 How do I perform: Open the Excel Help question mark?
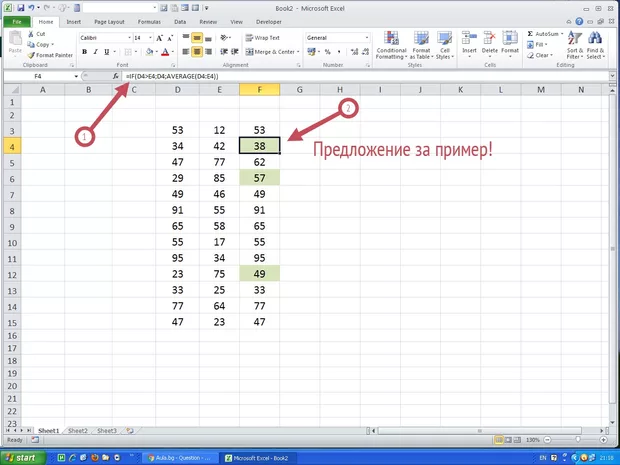pyautogui.click(x=579, y=22)
